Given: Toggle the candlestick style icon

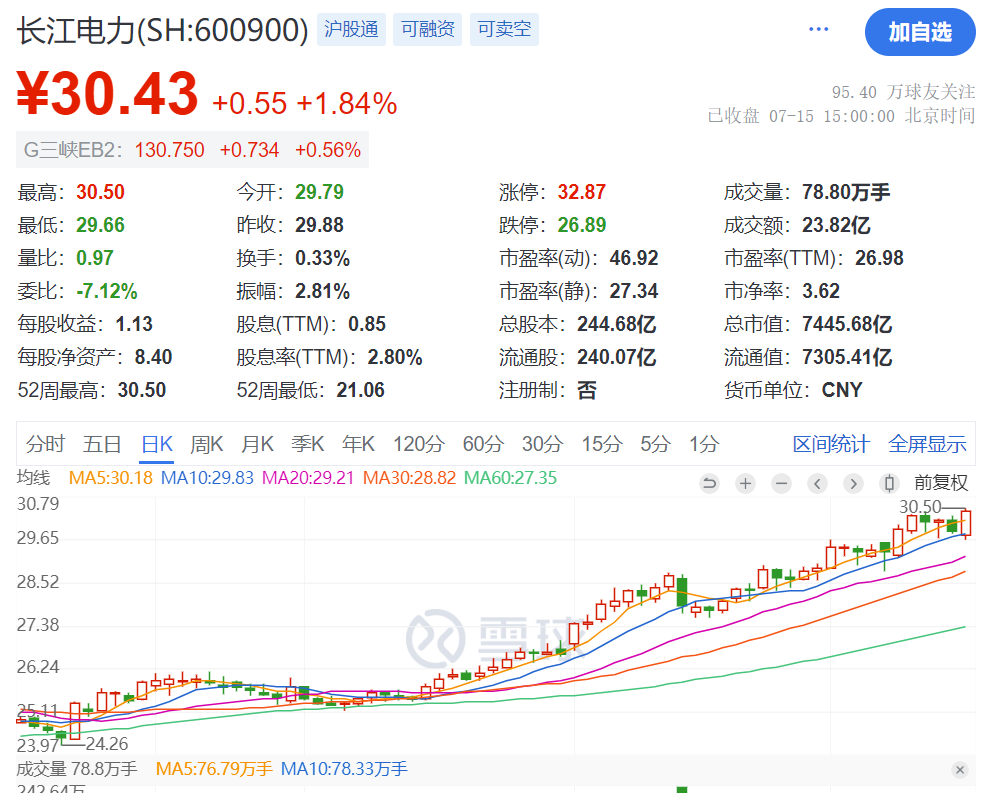Looking at the screenshot, I should point(890,483).
